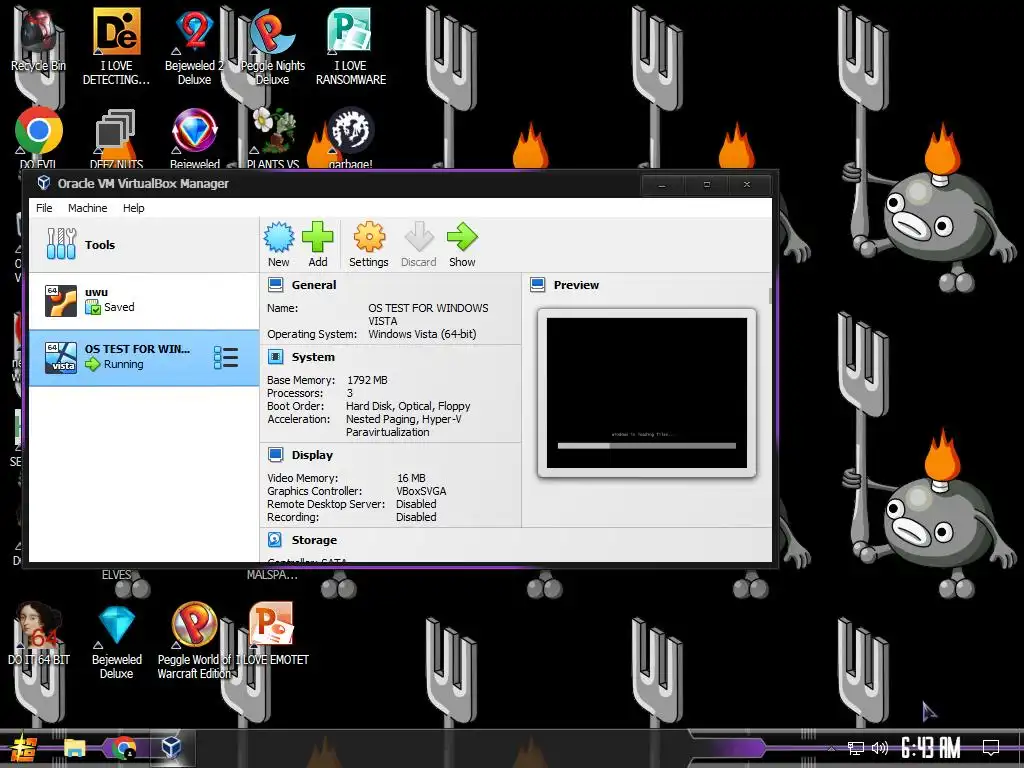Click the System section header
The width and height of the screenshot is (1024, 768).
tap(313, 357)
